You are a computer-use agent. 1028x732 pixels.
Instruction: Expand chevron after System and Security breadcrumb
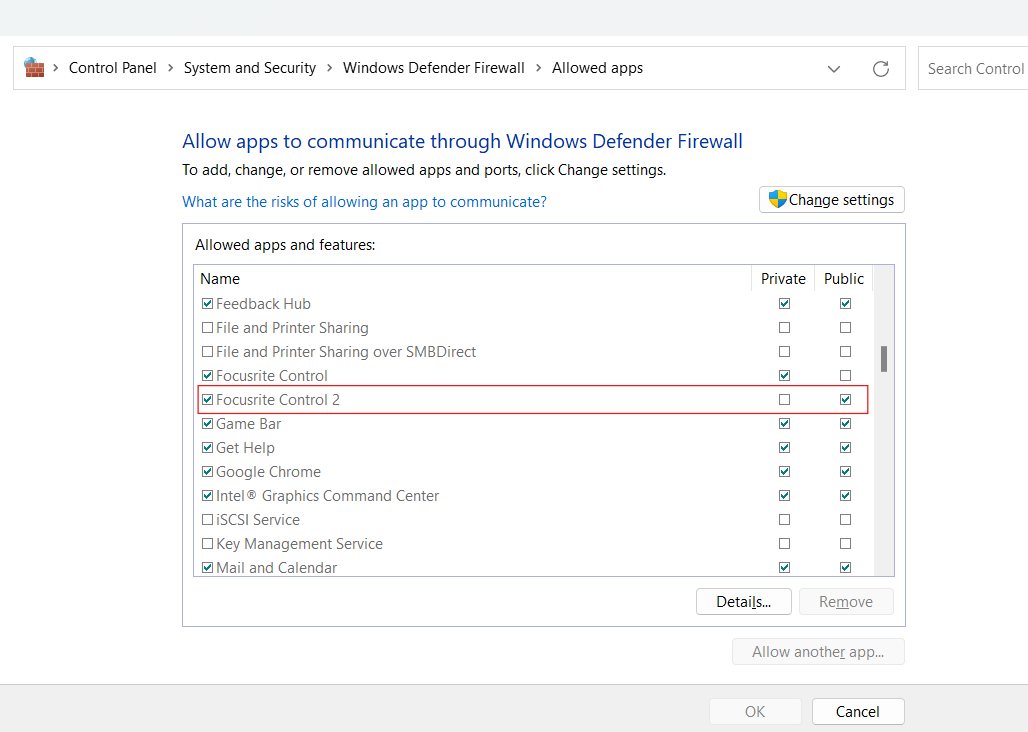[329, 68]
